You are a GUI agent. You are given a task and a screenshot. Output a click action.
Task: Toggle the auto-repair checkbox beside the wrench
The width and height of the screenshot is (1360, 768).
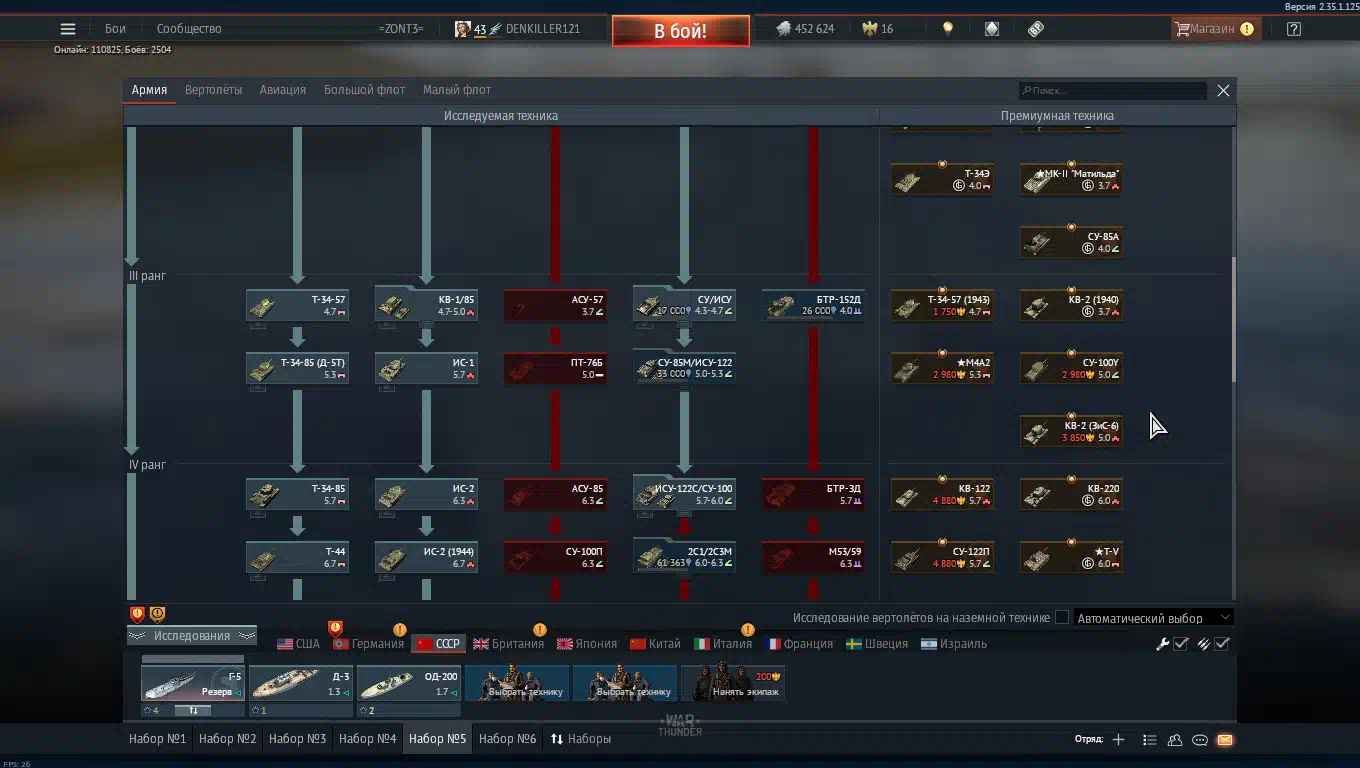[1181, 644]
